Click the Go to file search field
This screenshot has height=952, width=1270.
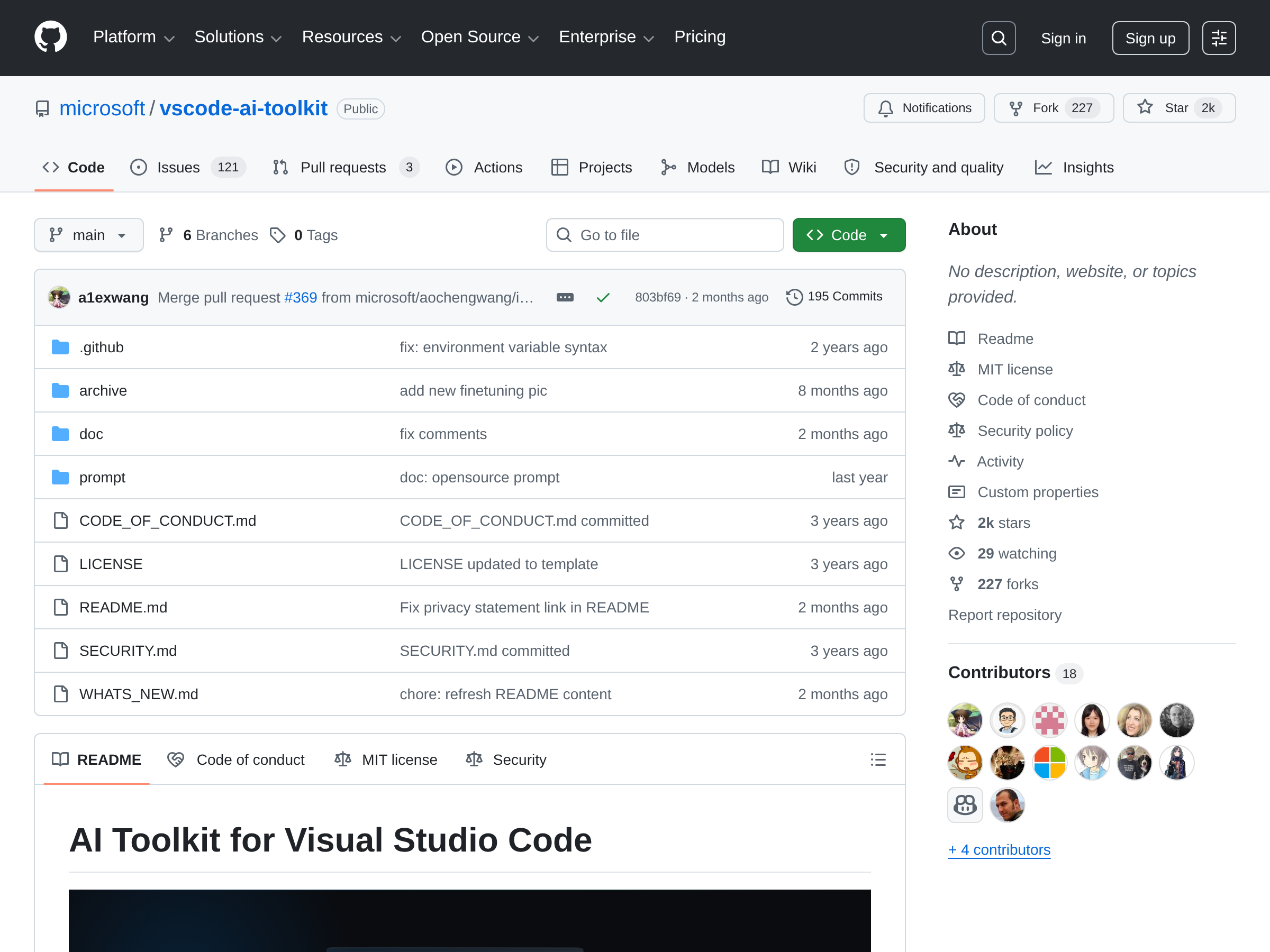(x=664, y=235)
